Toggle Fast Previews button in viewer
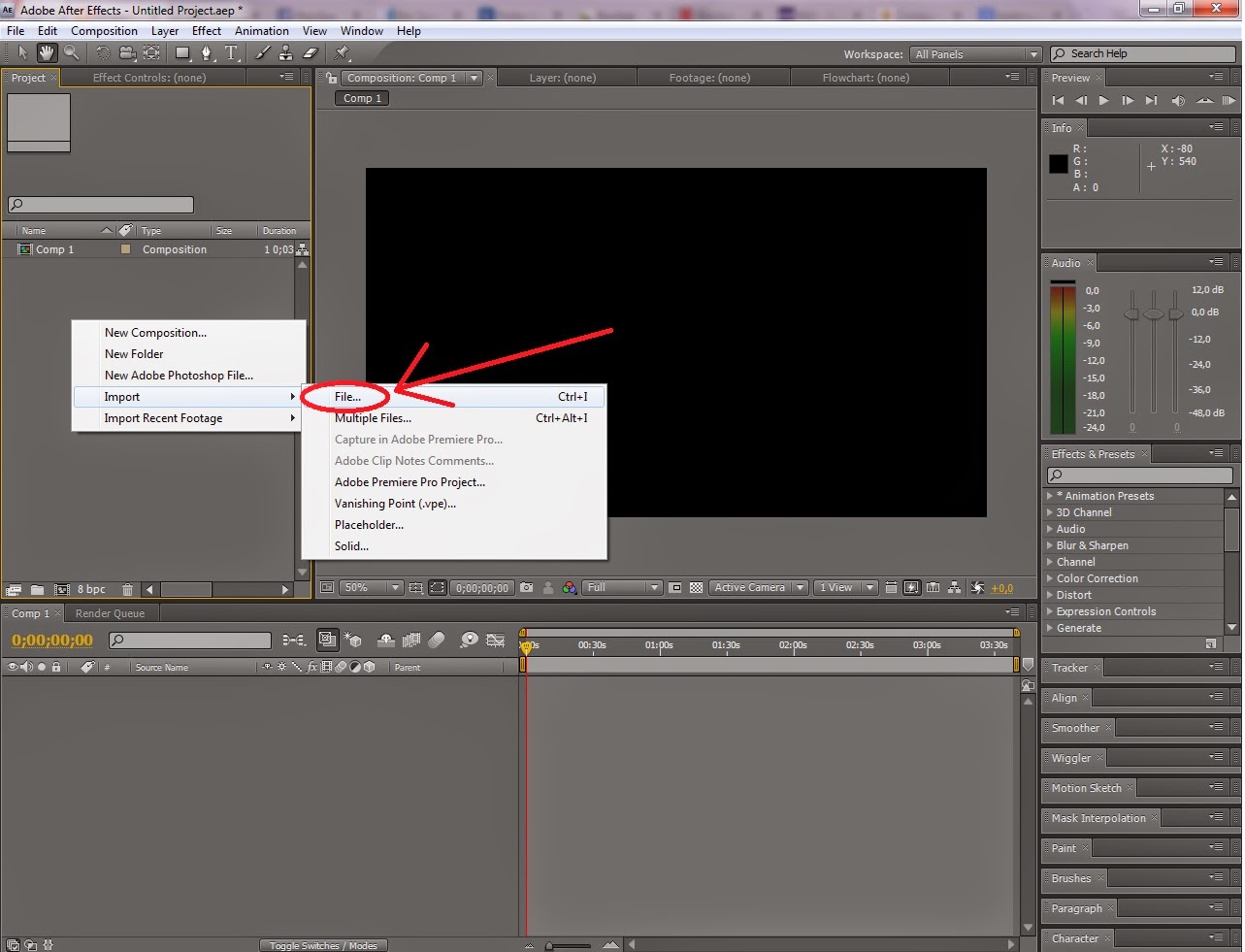Image resolution: width=1245 pixels, height=952 pixels. (x=911, y=587)
